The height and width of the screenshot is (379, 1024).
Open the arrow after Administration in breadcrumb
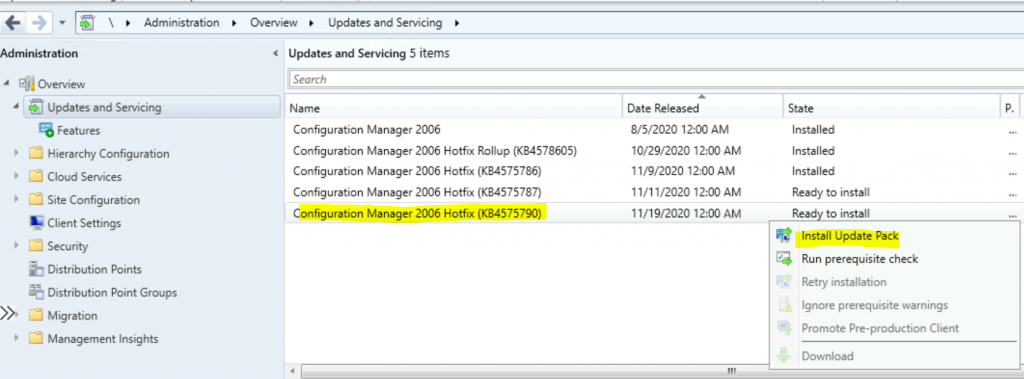tap(234, 23)
